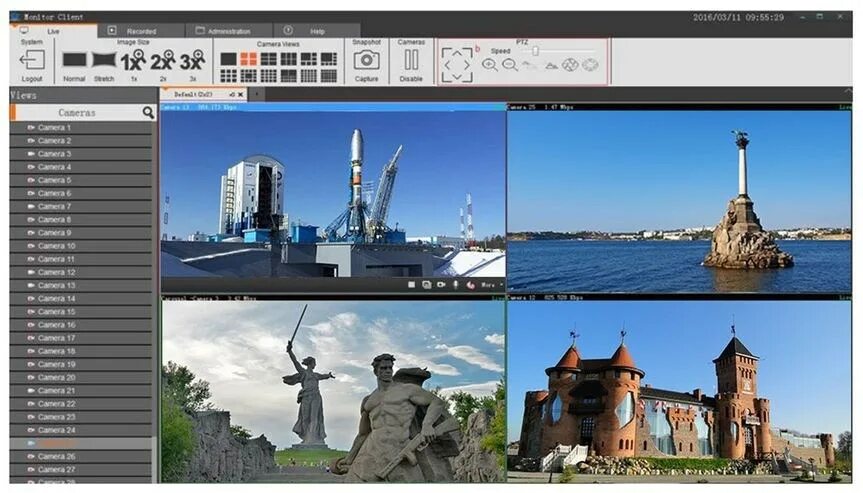This screenshot has width=863, height=493.
Task: Click the snapshot icon in the pane toolbar
Action: (426, 284)
